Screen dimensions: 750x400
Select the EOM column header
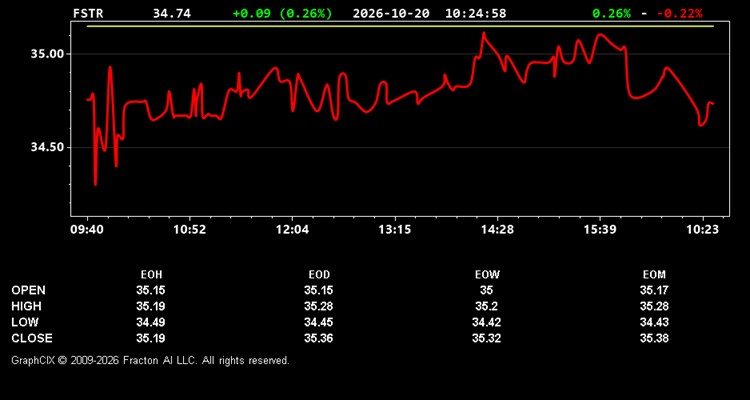pos(654,275)
